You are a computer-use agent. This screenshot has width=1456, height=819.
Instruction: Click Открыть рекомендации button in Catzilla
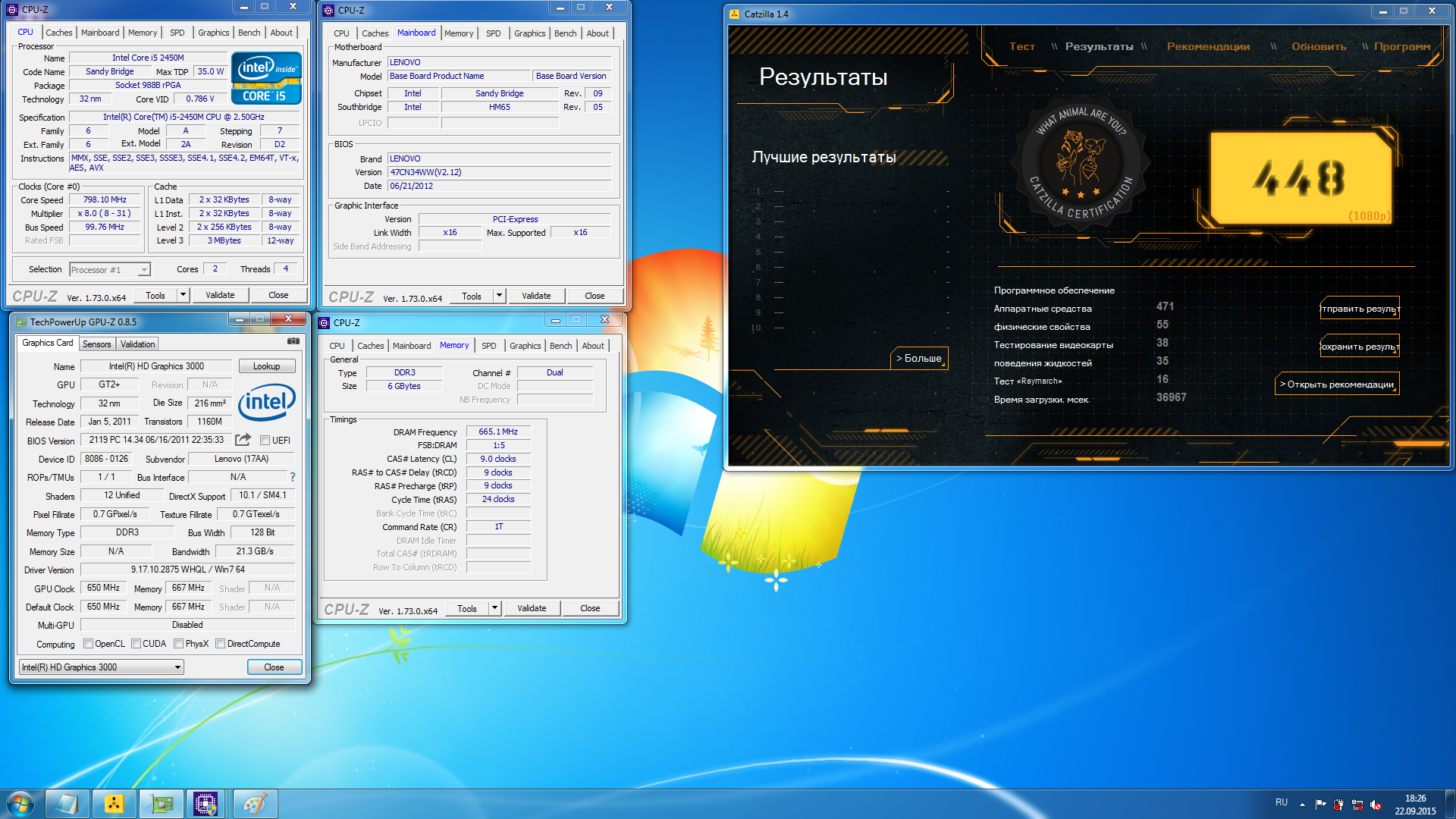[x=1337, y=384]
